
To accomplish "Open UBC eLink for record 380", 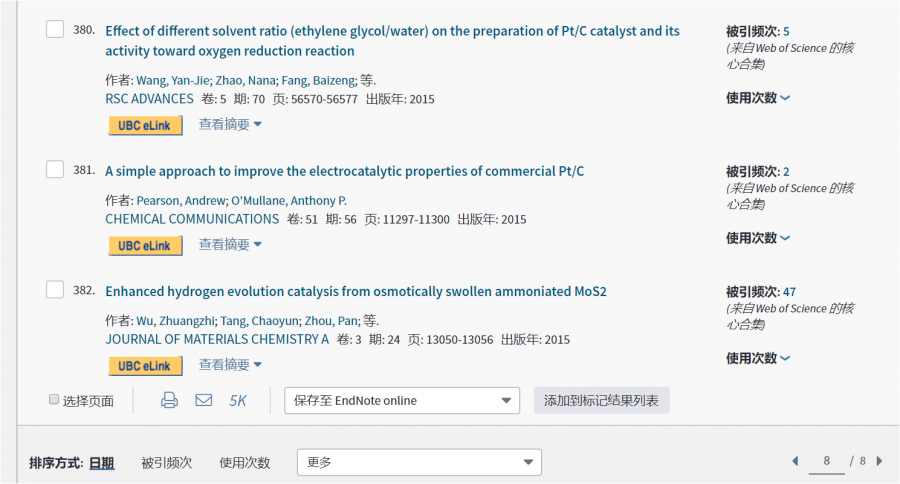I will [145, 125].
